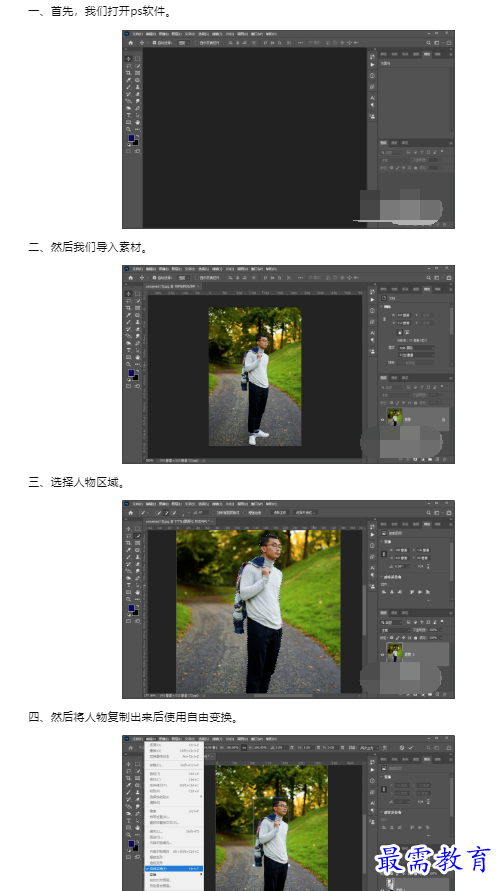Select the Hand tool in step two screenshot

tap(138, 358)
